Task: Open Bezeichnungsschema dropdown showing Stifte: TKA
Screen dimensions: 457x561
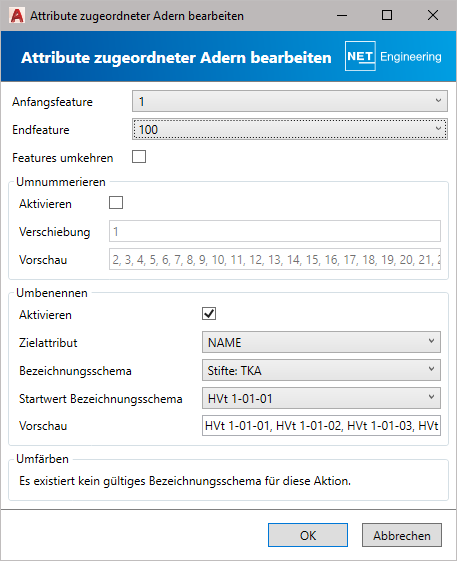Action: (x=321, y=370)
